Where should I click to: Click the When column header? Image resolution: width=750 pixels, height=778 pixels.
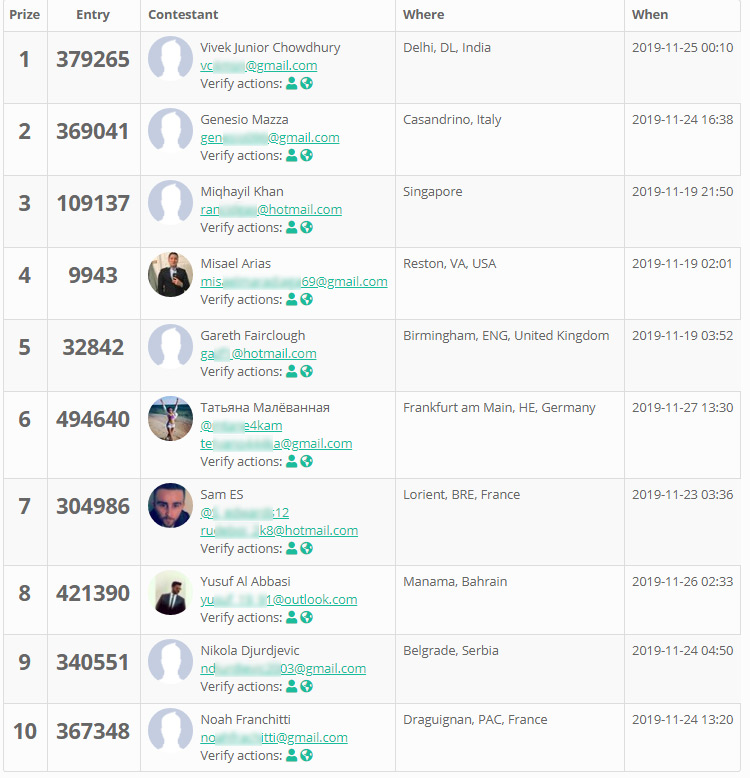pyautogui.click(x=650, y=15)
